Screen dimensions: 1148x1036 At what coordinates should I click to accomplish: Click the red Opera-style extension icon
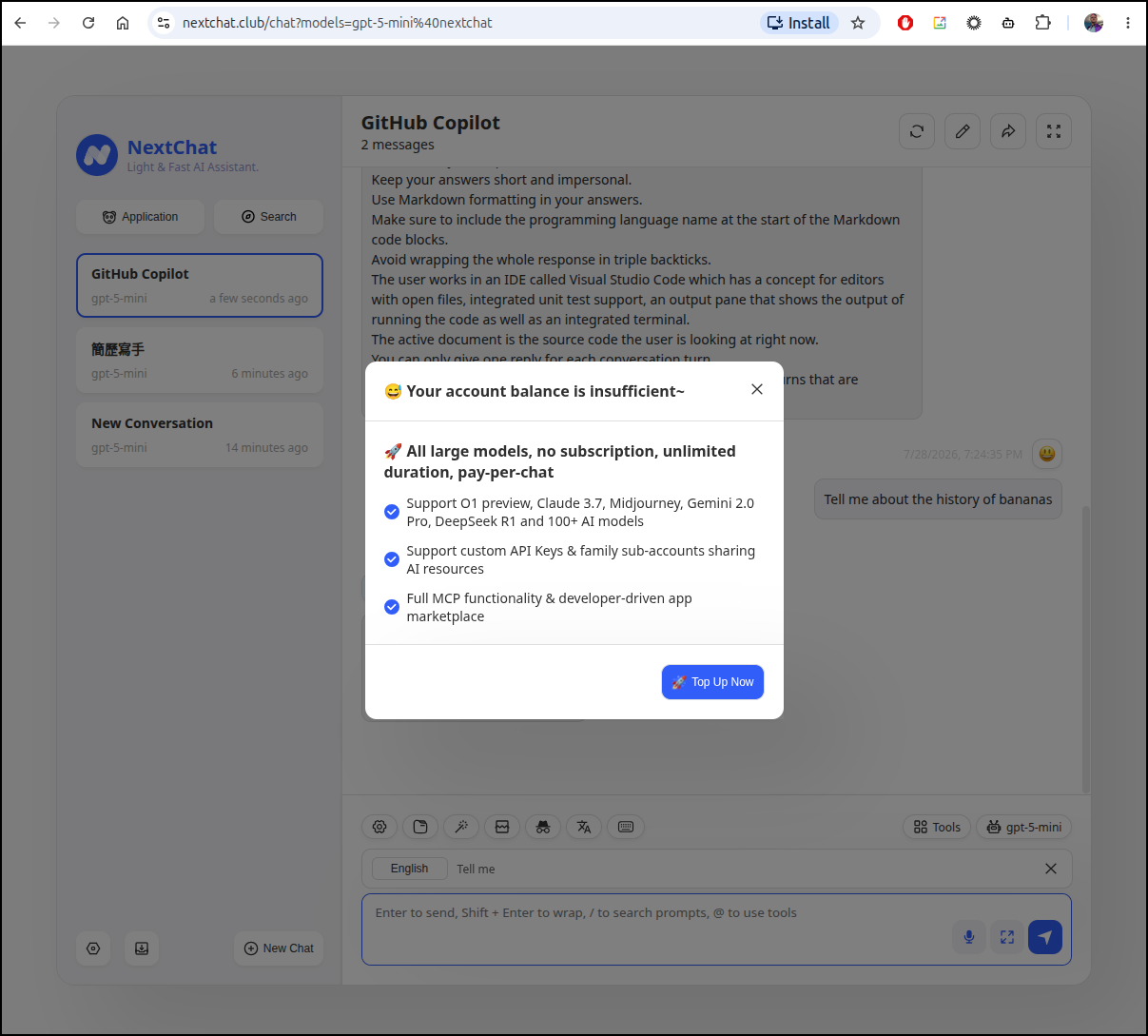point(905,23)
